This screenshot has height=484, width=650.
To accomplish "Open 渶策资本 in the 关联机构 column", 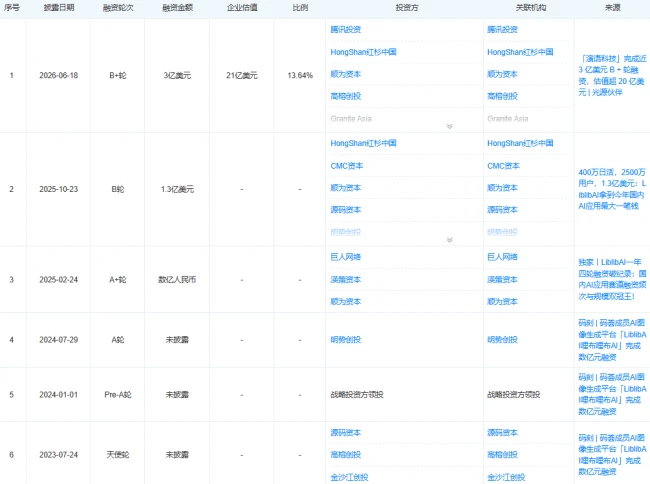I will [x=502, y=280].
